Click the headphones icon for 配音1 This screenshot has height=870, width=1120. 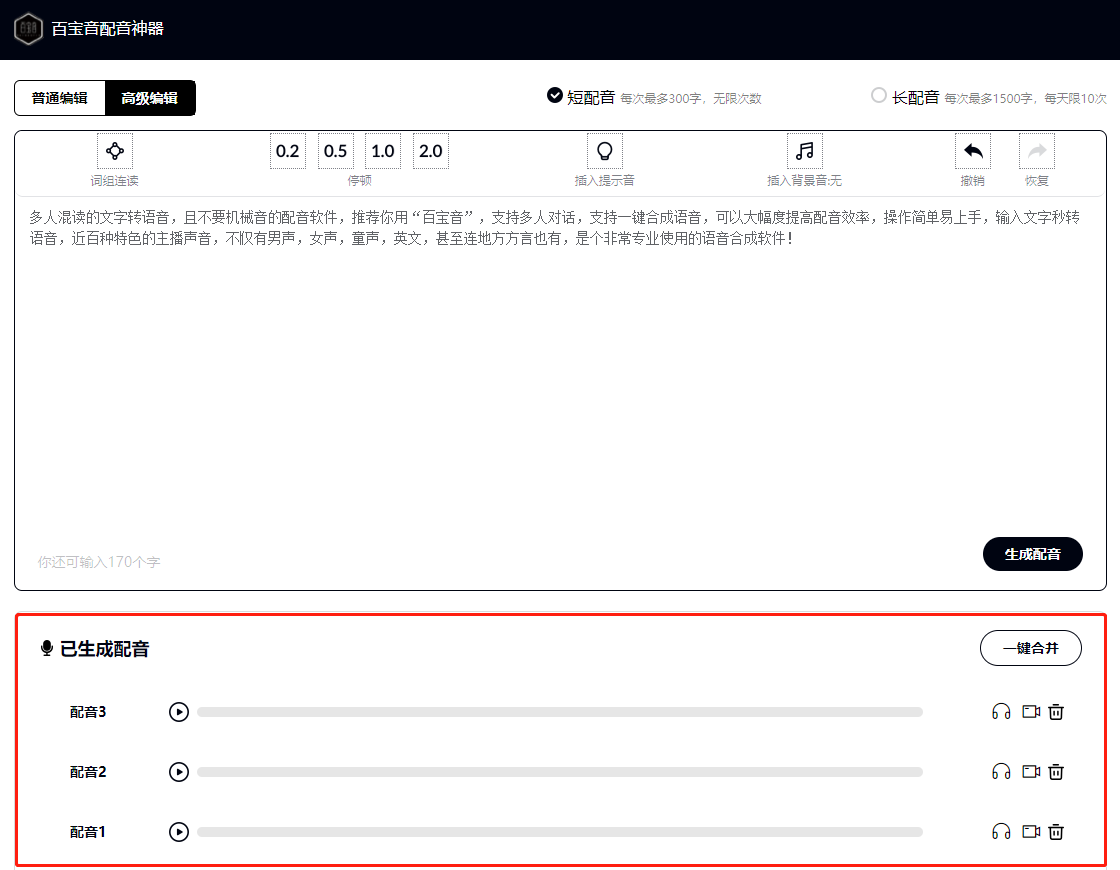pyautogui.click(x=1001, y=831)
